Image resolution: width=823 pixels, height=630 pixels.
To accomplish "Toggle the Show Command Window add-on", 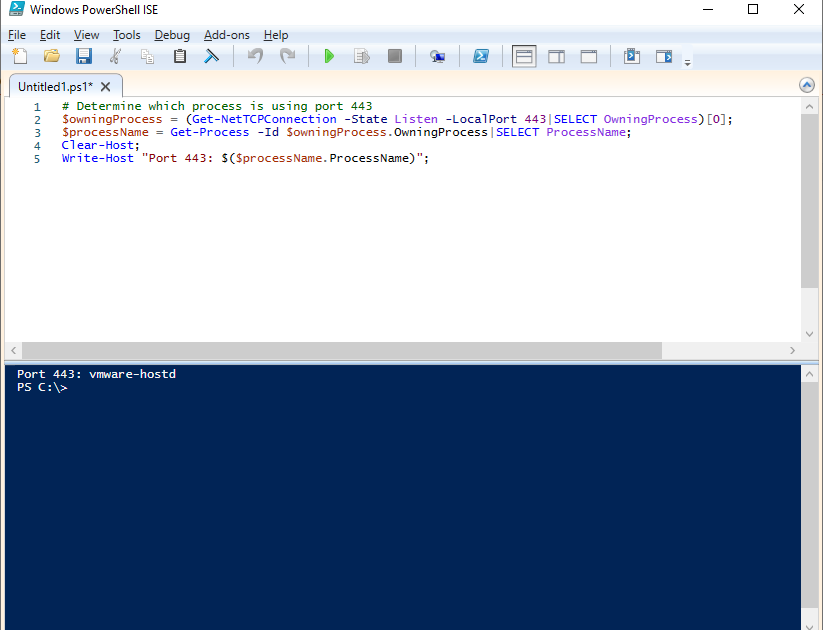I will click(631, 56).
